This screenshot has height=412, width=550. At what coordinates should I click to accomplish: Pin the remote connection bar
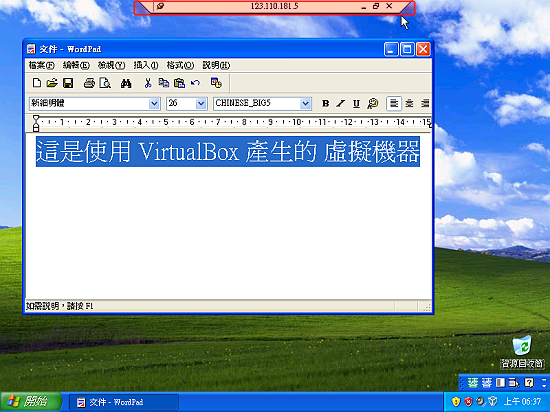160,6
